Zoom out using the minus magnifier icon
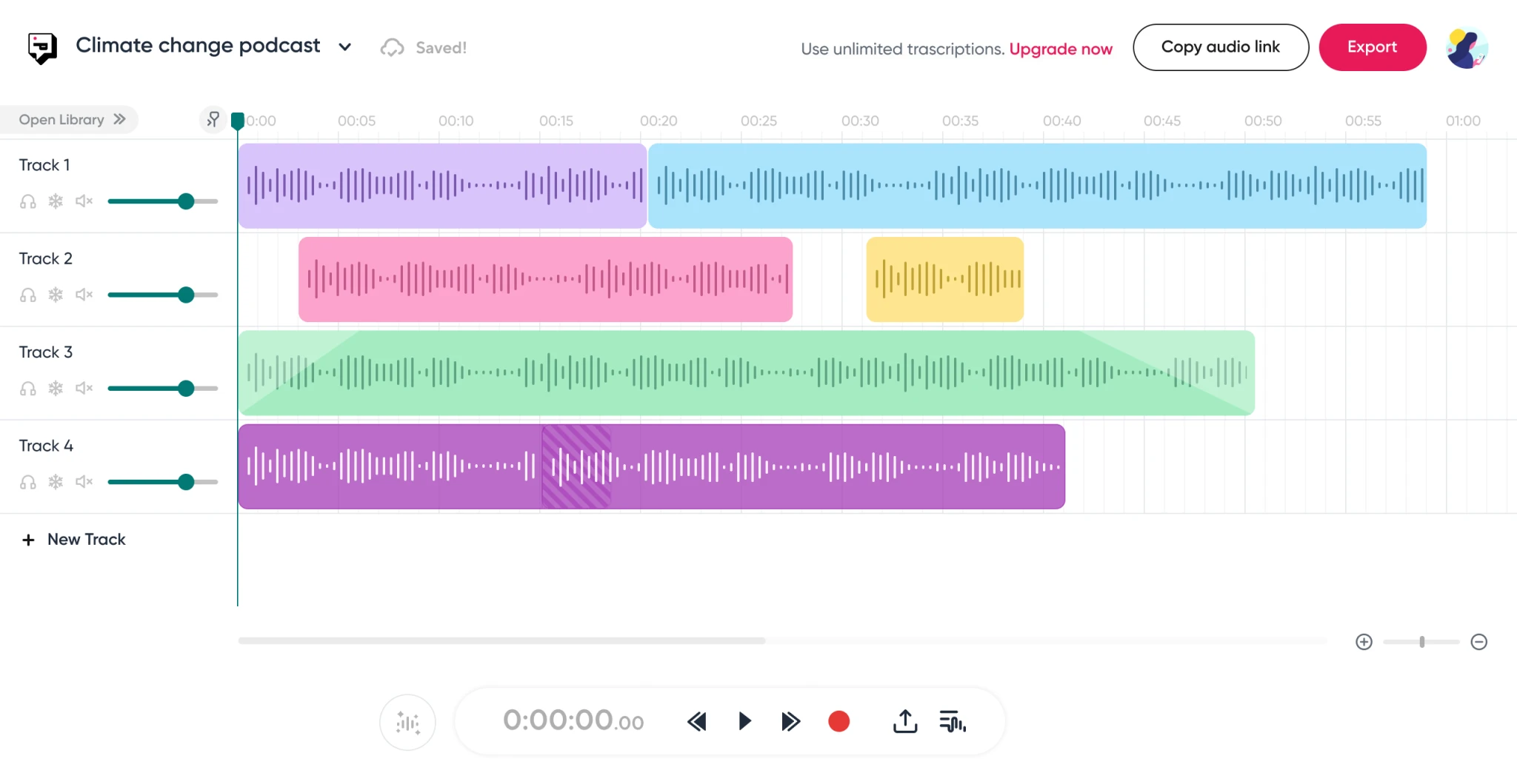The height and width of the screenshot is (784, 1517). pos(1478,642)
